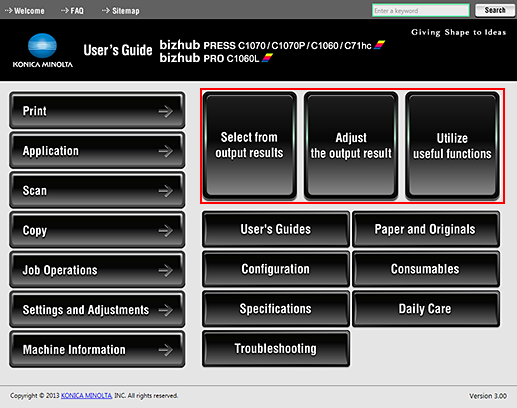Click the arrow icon on Scan
This screenshot has width=517, height=408.
(166, 191)
